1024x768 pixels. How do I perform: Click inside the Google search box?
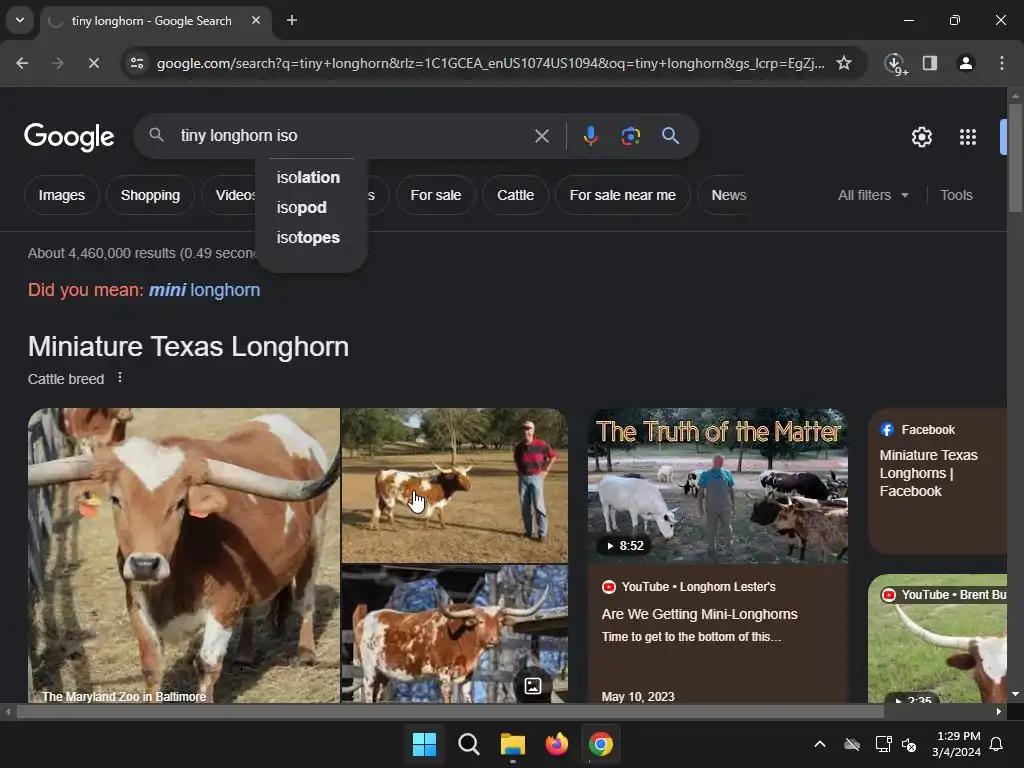pos(353,136)
